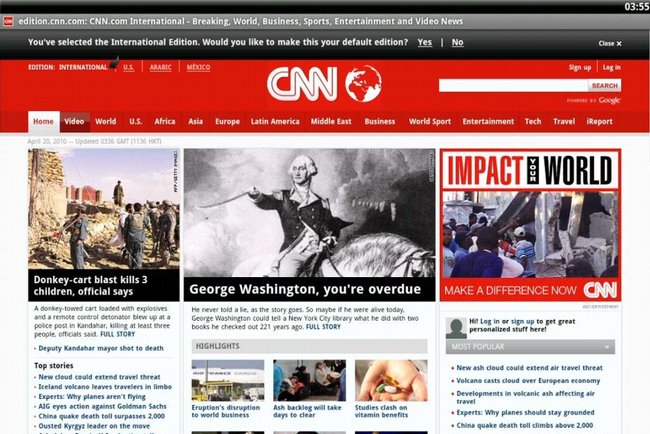
Task: Open Iceland volcano leaves travelers in limbo
Action: tap(105, 387)
